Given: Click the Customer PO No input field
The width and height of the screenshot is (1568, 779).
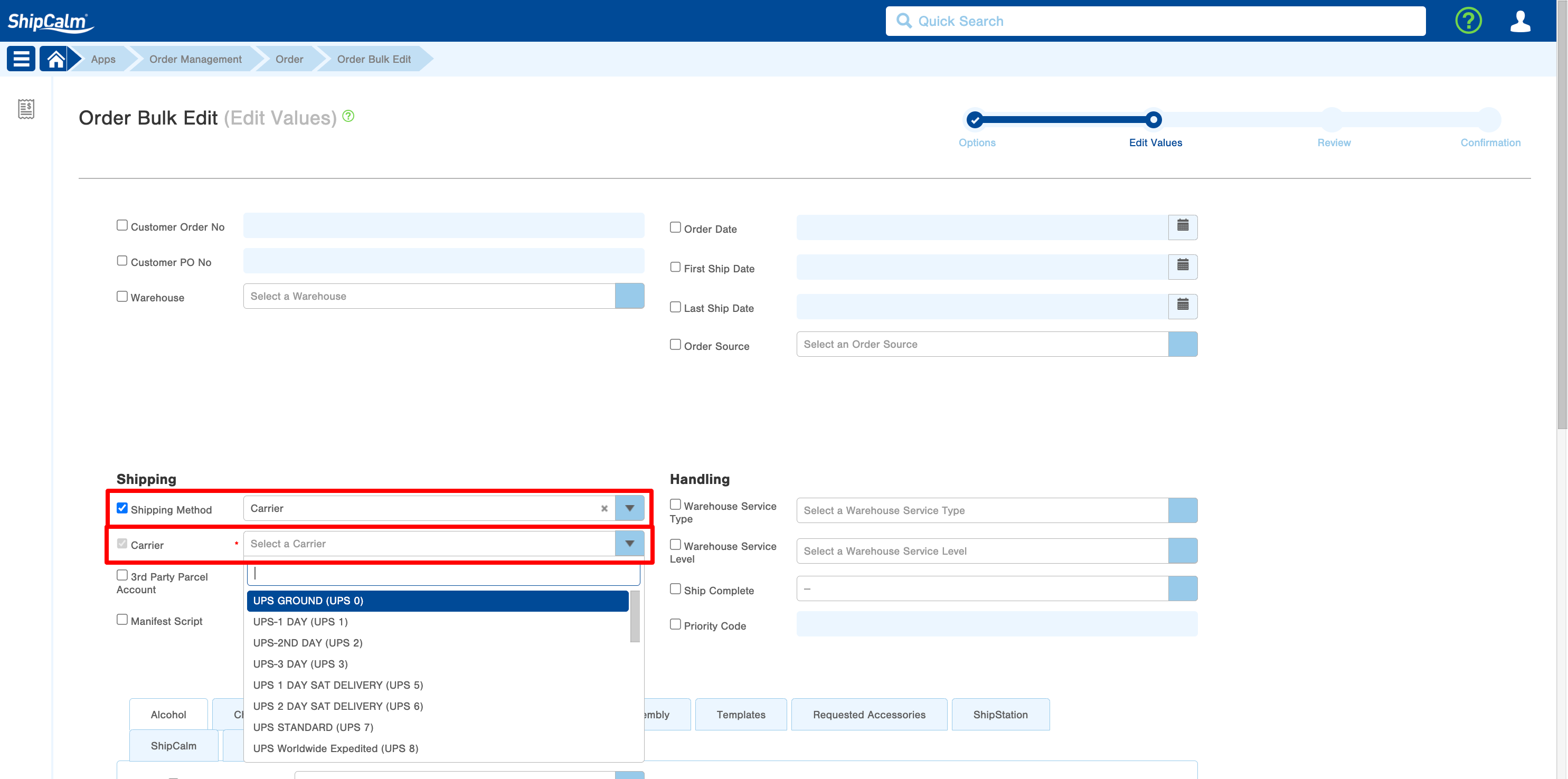Looking at the screenshot, I should [x=443, y=261].
